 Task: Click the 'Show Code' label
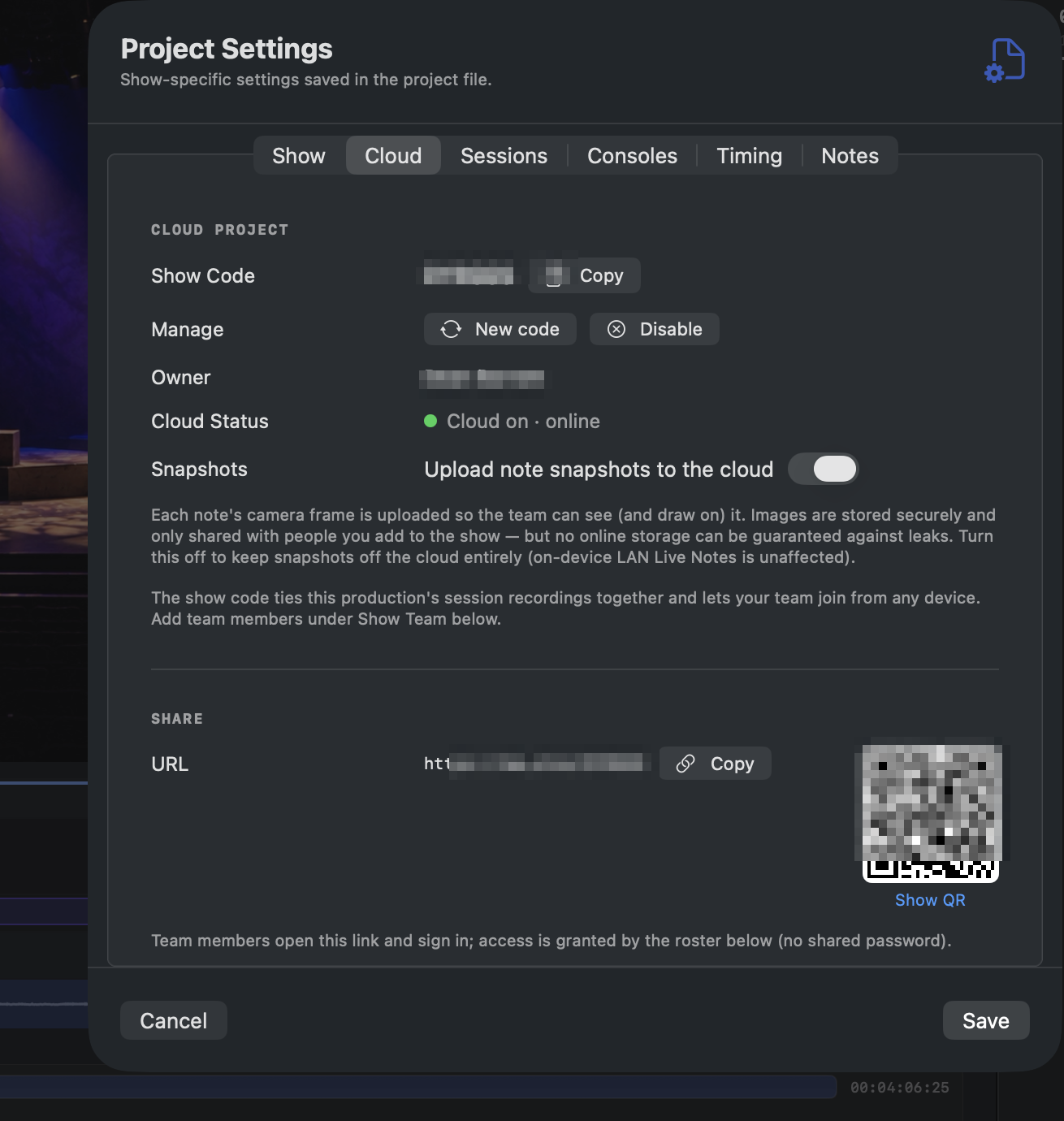tap(203, 275)
